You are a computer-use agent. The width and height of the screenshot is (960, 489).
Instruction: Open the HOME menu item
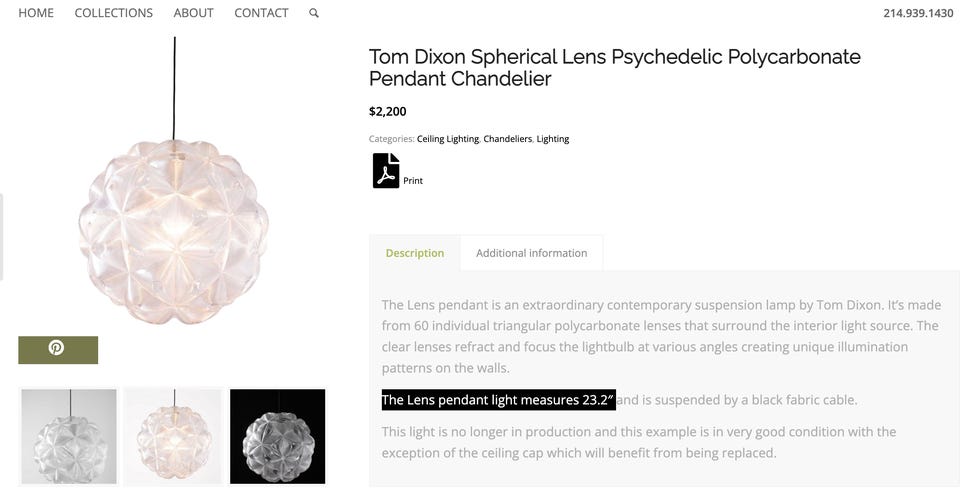click(x=36, y=13)
